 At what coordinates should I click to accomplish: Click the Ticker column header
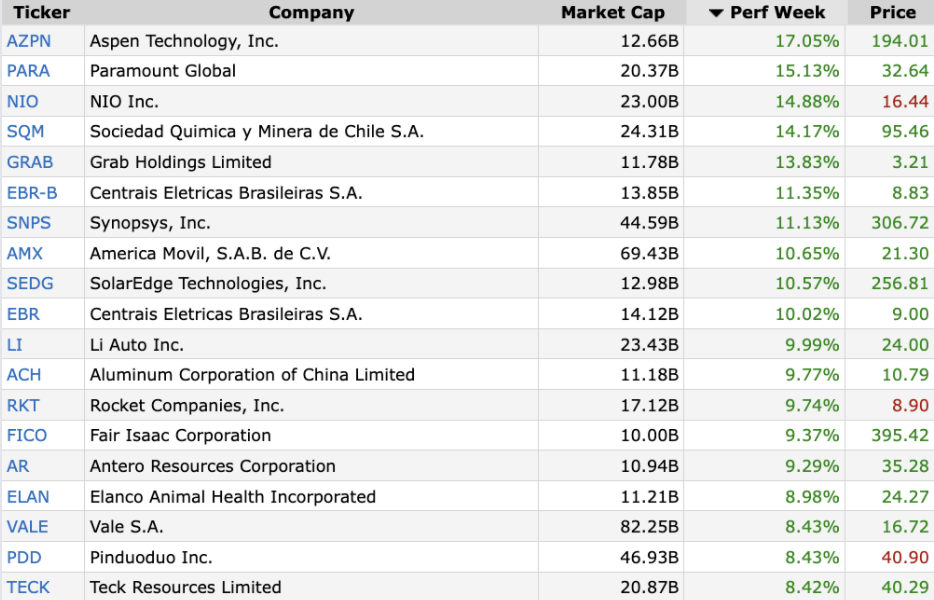[x=42, y=13]
